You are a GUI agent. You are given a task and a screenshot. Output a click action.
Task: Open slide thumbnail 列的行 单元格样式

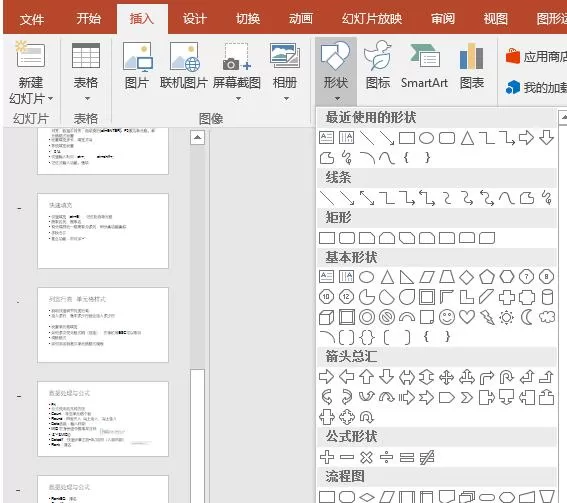[x=103, y=325]
